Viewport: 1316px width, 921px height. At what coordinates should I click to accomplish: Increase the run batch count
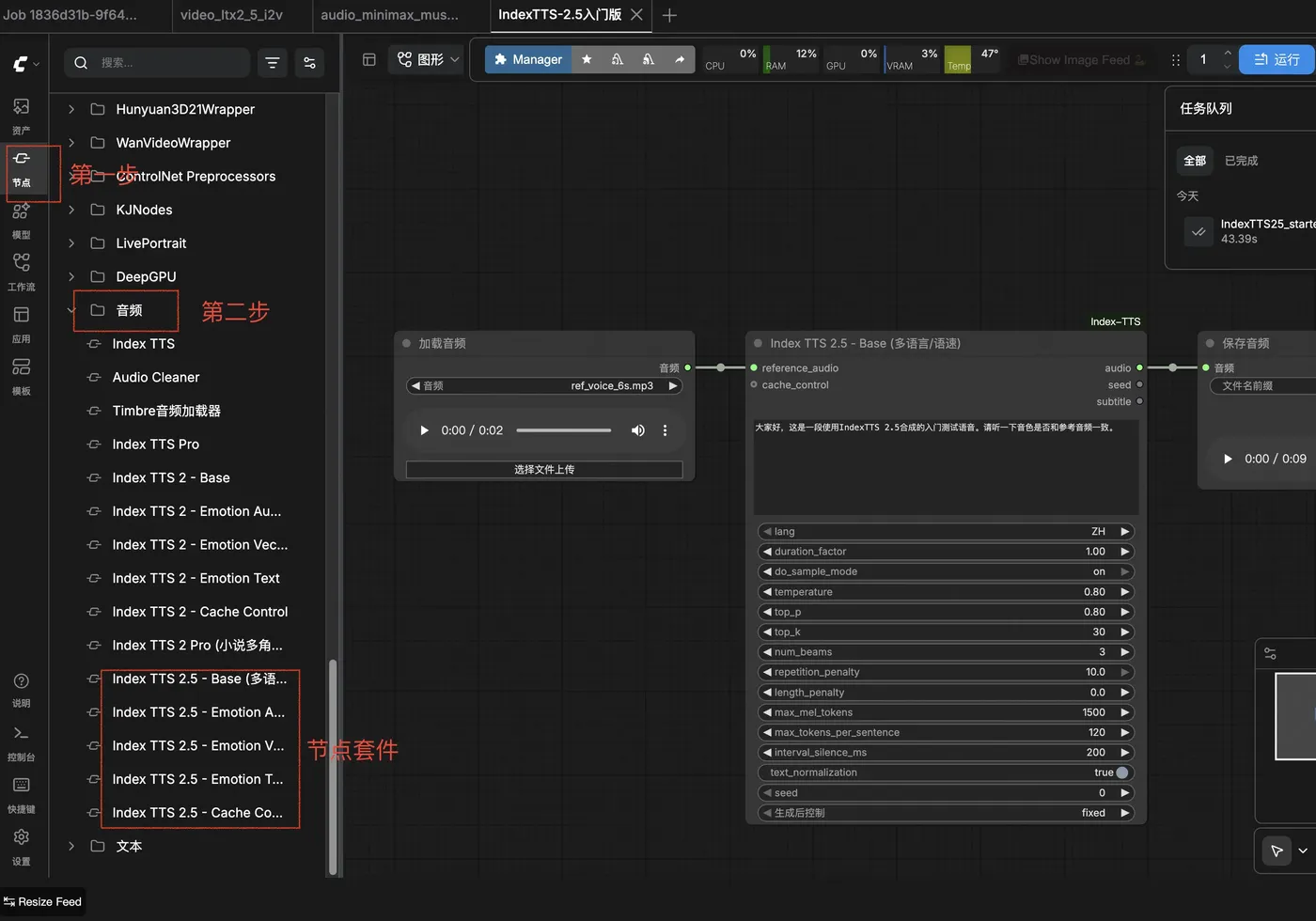1228,53
